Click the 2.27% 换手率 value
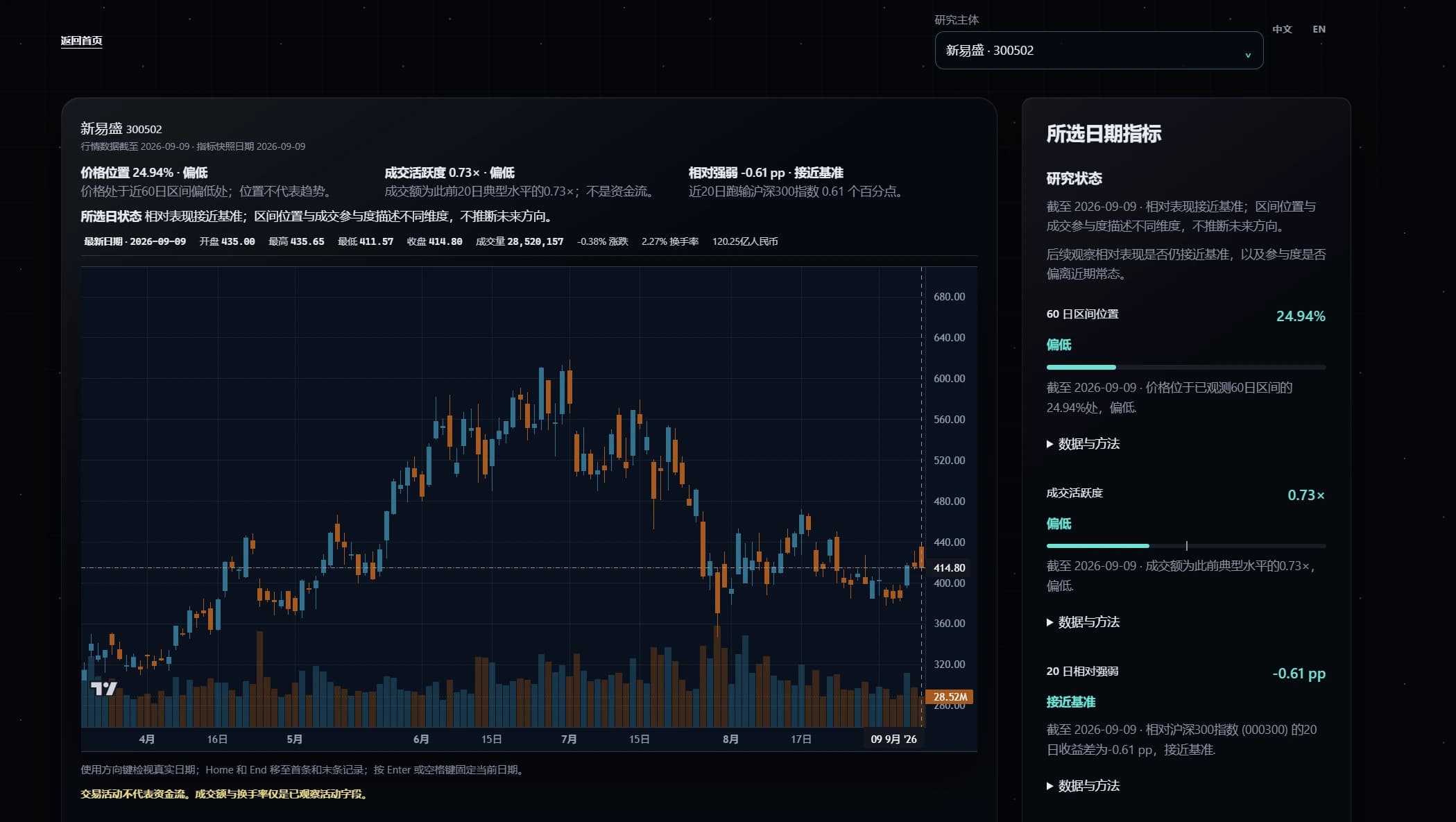The image size is (1456, 822). click(x=669, y=241)
